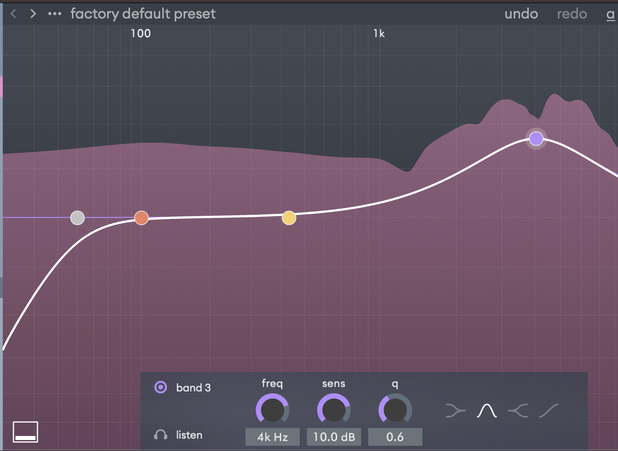Click the sens knob
Image resolution: width=618 pixels, height=451 pixels.
pyautogui.click(x=334, y=409)
